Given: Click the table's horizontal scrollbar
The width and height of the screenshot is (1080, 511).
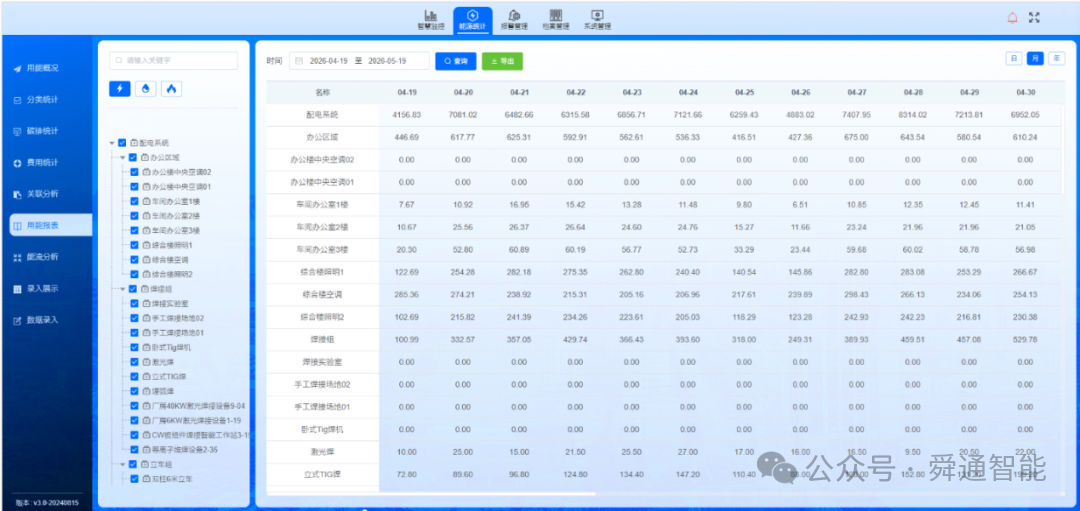Looking at the screenshot, I should click(x=430, y=493).
